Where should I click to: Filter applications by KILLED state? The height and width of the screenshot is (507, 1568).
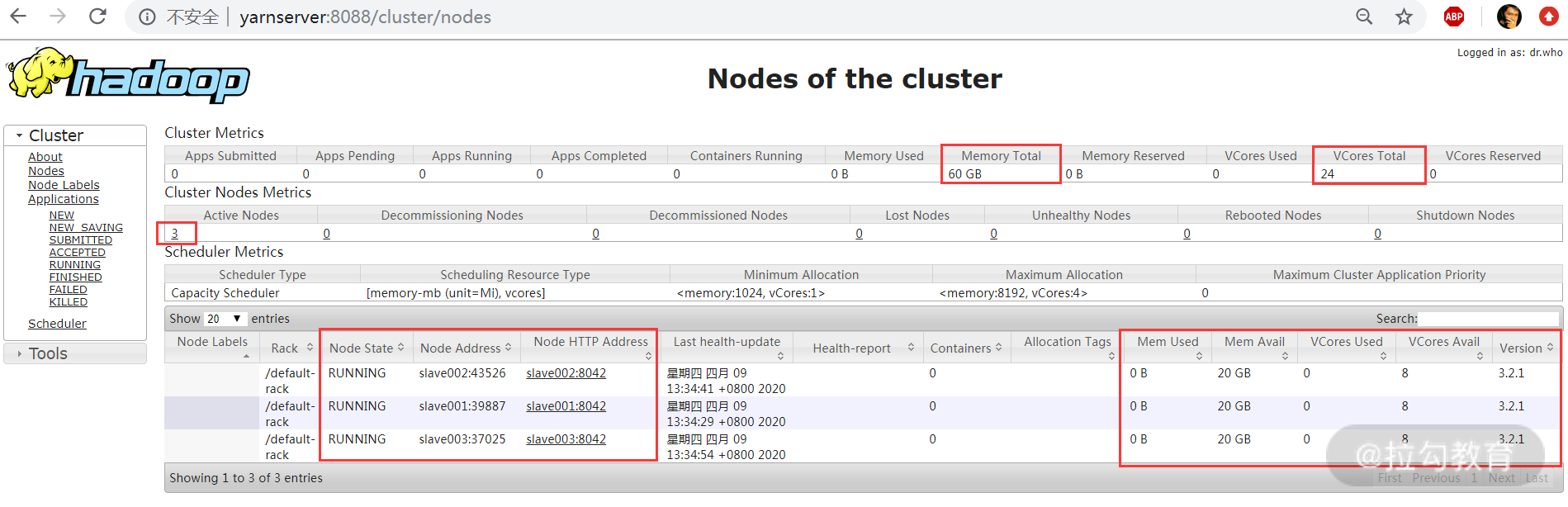coord(69,302)
